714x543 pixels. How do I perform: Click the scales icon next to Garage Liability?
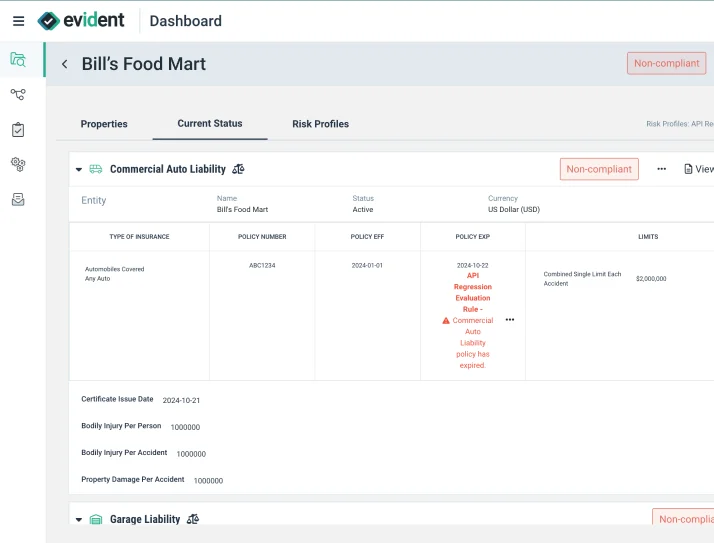click(x=193, y=519)
